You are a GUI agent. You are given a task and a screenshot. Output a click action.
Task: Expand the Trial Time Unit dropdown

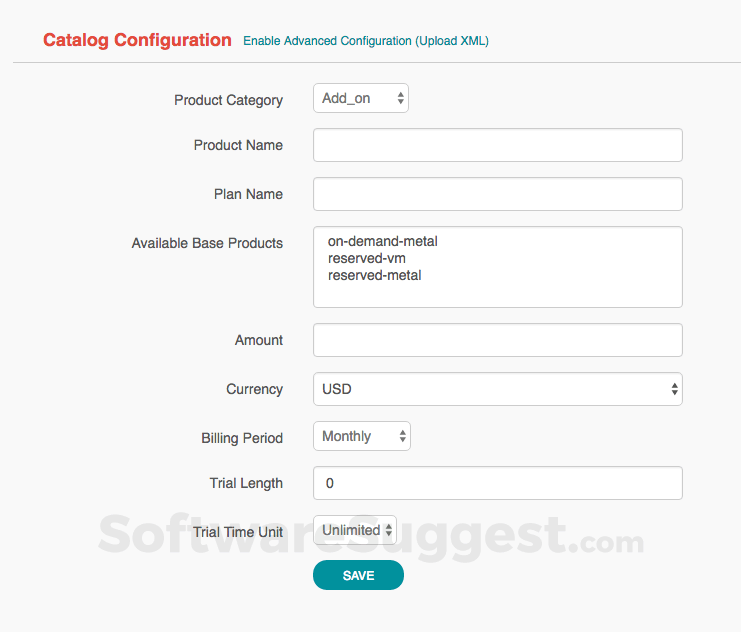tap(355, 530)
